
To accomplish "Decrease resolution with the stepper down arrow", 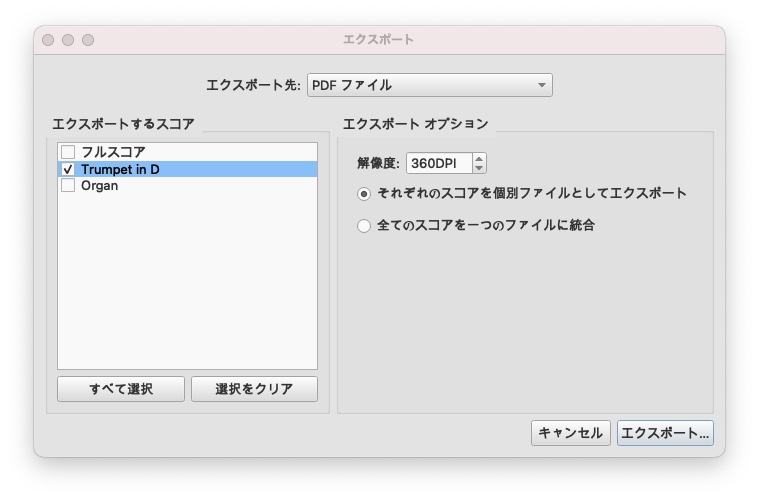I will point(479,168).
